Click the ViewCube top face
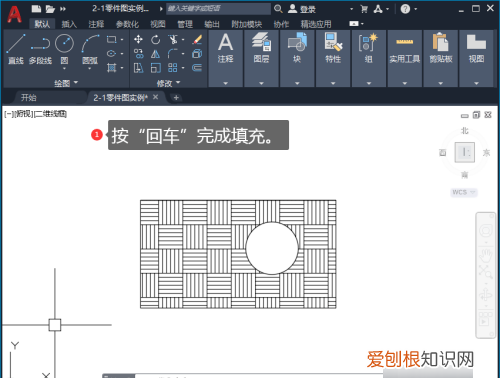 point(465,152)
